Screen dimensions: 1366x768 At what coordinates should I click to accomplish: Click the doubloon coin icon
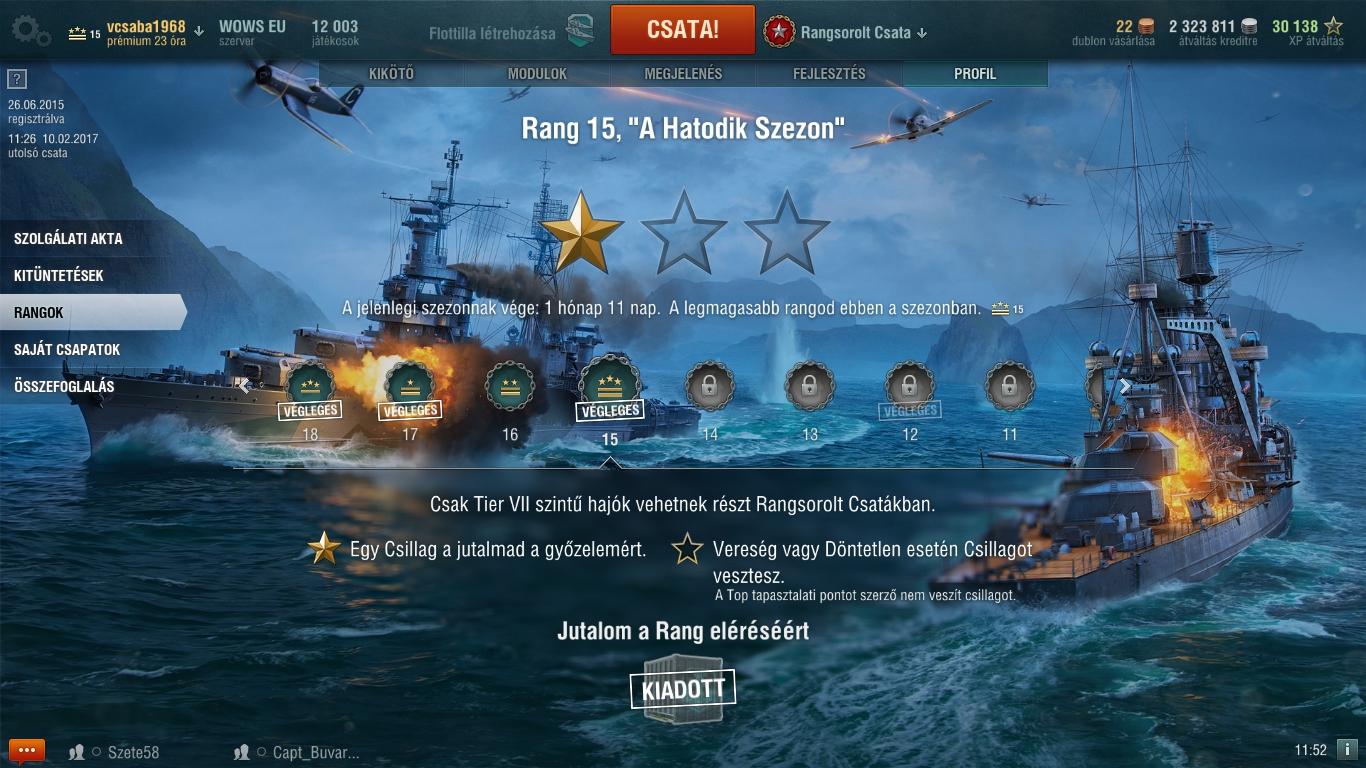click(1145, 27)
